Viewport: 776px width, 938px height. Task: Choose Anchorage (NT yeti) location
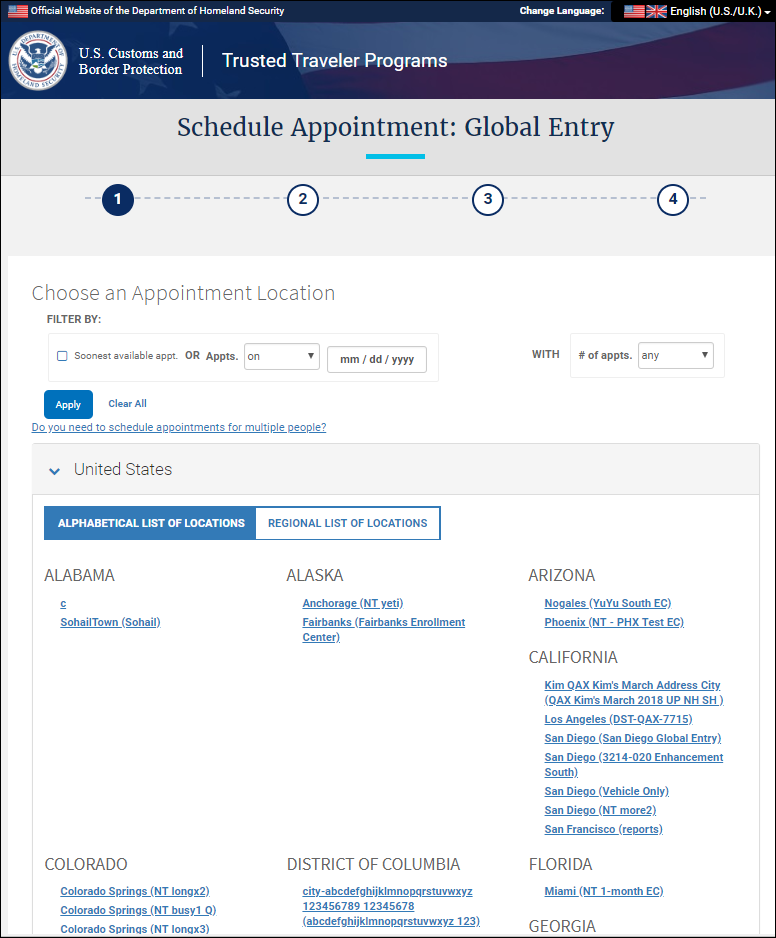pyautogui.click(x=353, y=603)
